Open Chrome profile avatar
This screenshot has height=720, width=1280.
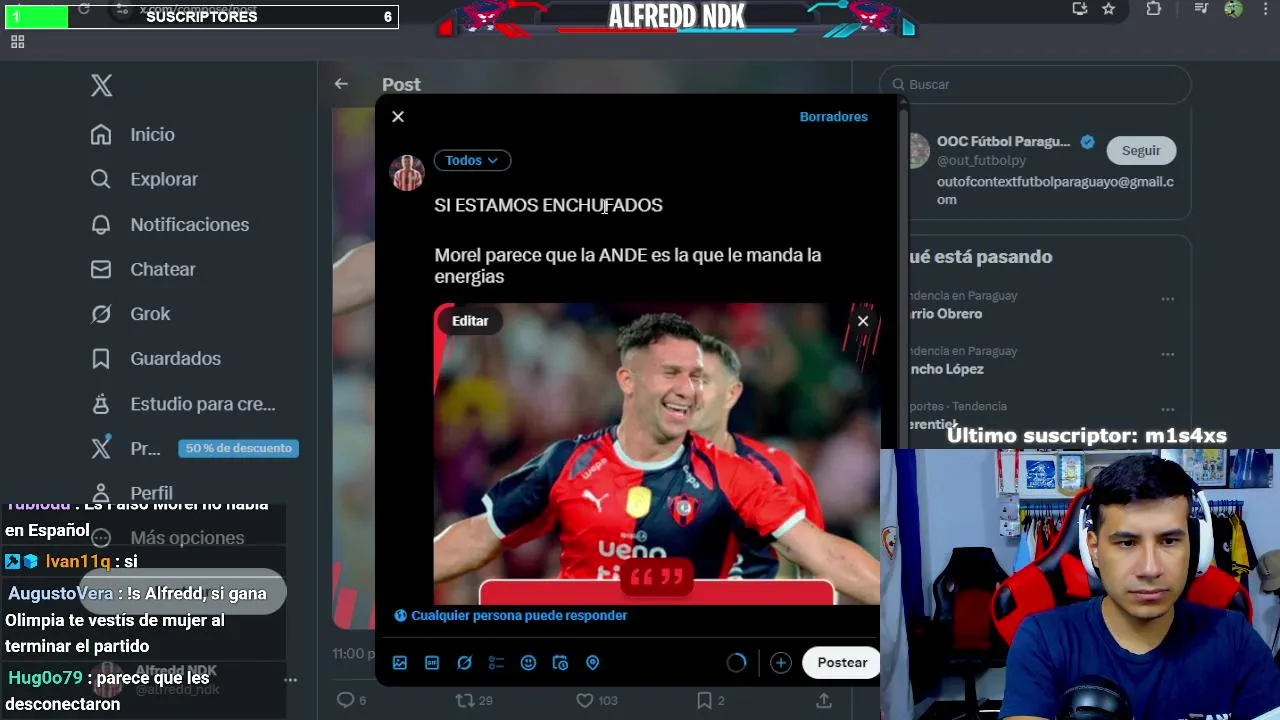[x=1233, y=9]
